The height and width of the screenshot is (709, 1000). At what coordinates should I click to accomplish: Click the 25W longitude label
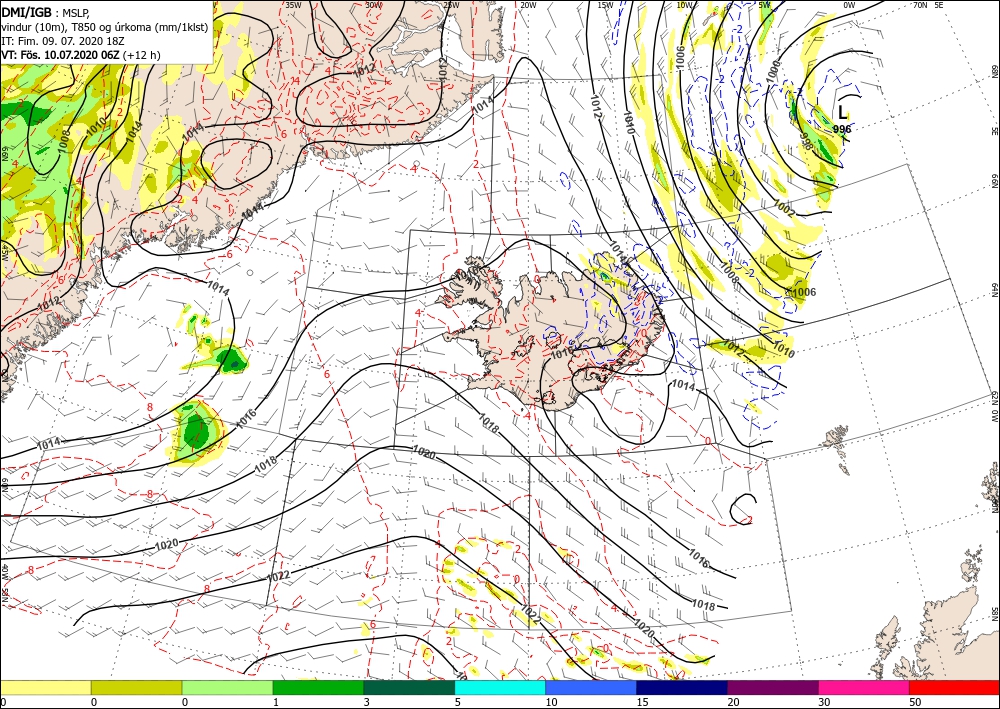click(450, 5)
